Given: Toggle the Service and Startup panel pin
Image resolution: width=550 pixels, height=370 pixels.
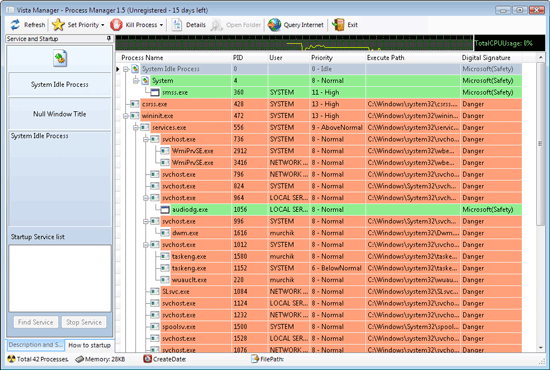Looking at the screenshot, I should click(x=109, y=38).
